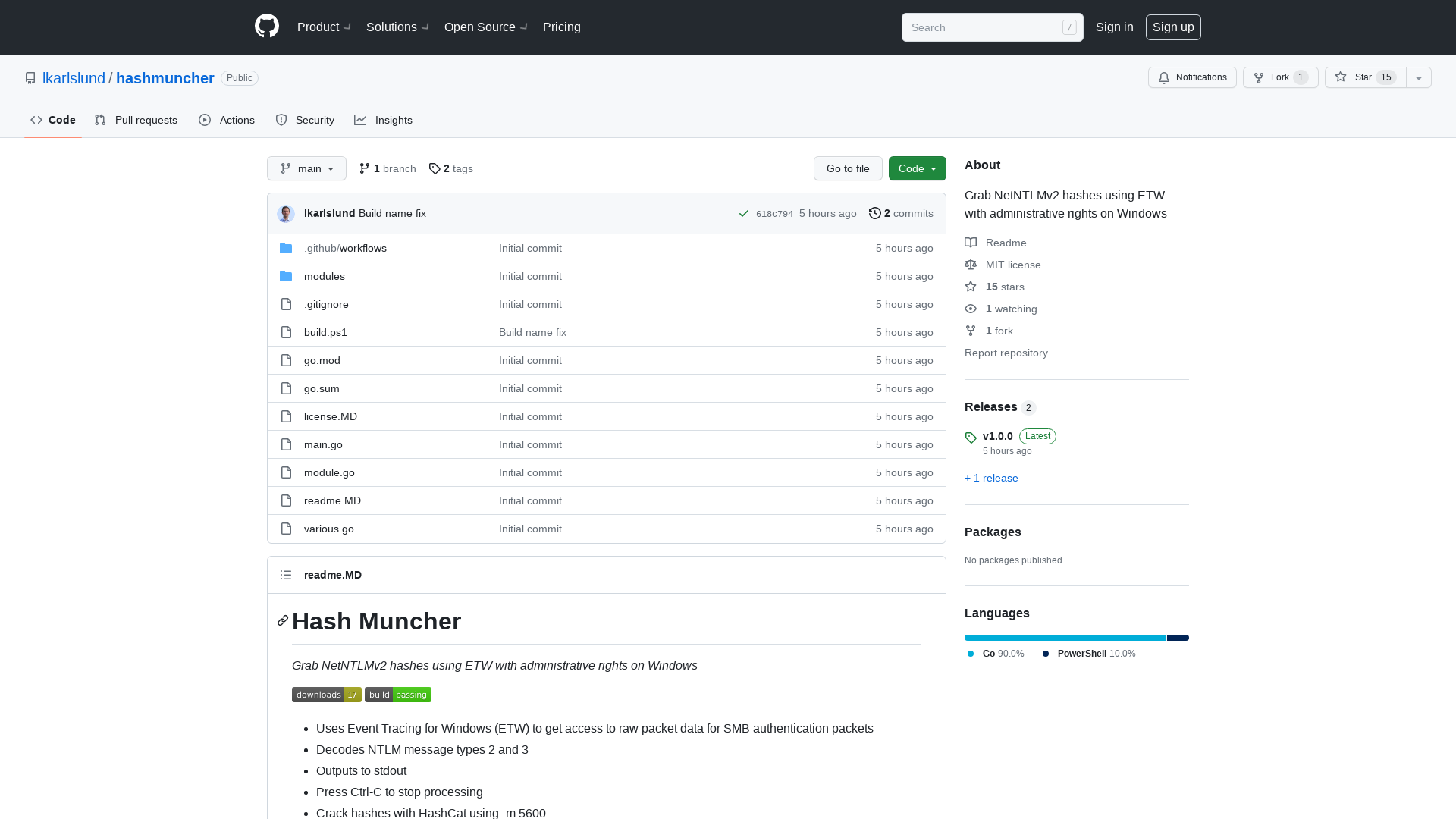Click the eye icon next to 1 watching
The image size is (1456, 819).
pyautogui.click(x=971, y=309)
